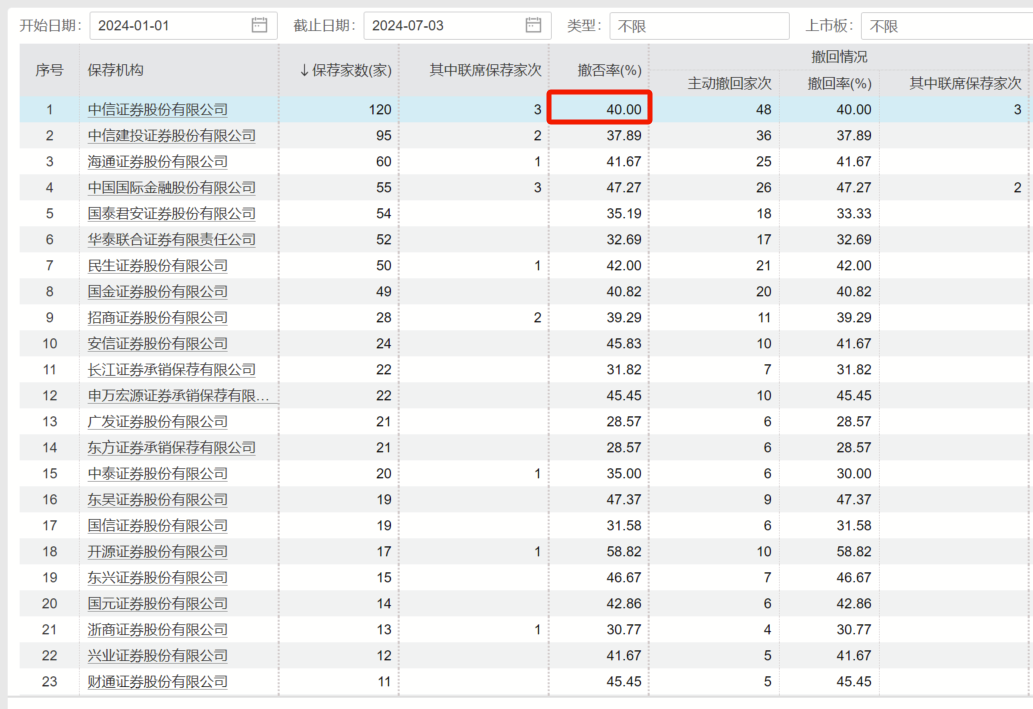Viewport: 1033px width, 709px height.
Task: Open 中信证券股份有限公司 link
Action: [157, 110]
